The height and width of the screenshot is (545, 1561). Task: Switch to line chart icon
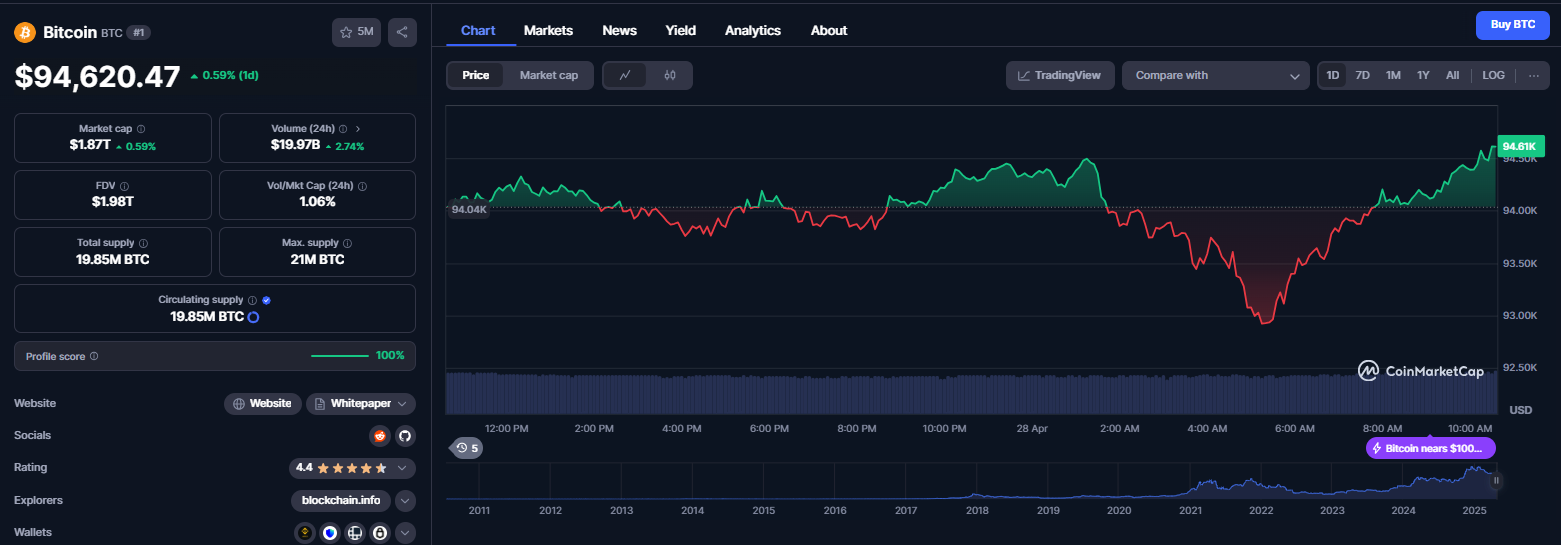click(625, 75)
